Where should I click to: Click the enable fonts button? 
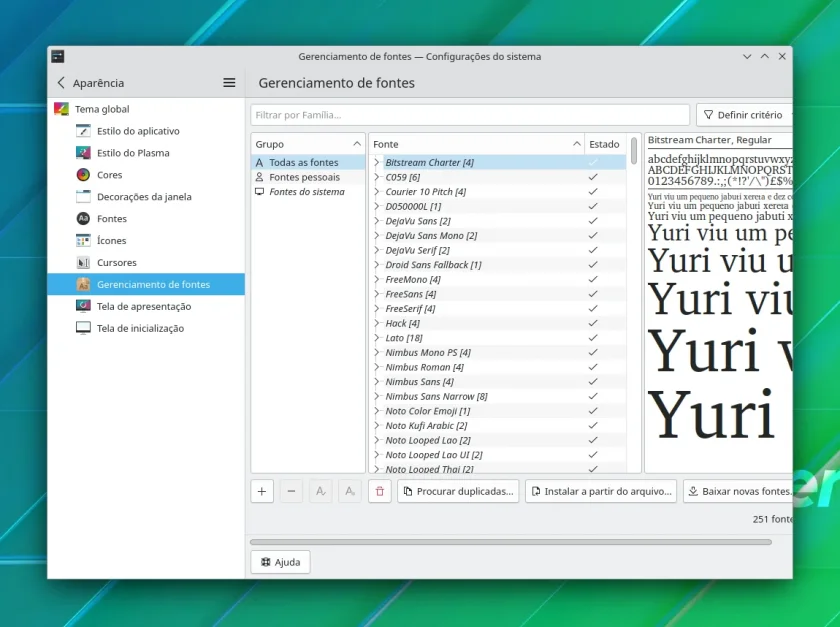[321, 491]
